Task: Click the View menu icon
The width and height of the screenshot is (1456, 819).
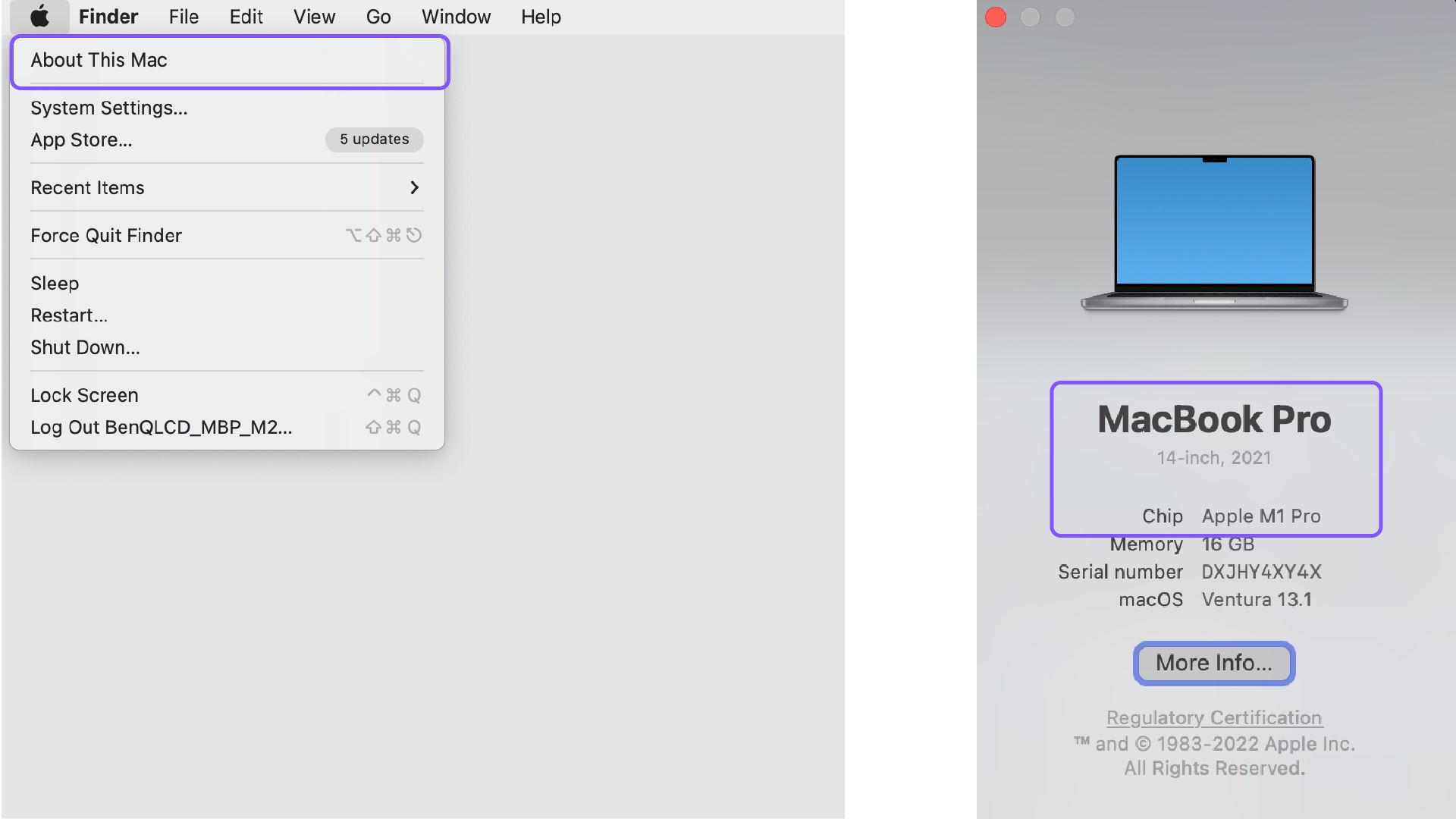Action: tap(315, 16)
